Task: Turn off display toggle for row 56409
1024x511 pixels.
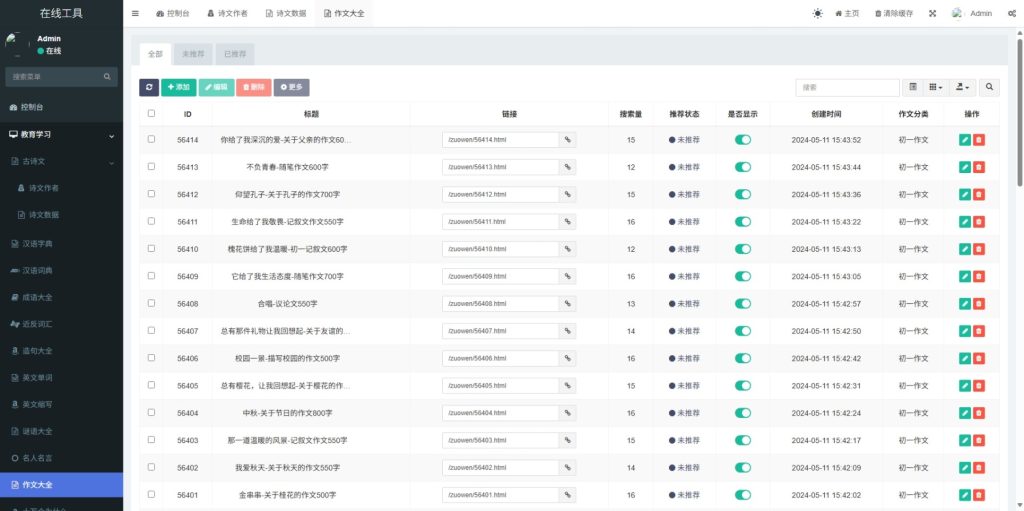Action: coord(743,276)
